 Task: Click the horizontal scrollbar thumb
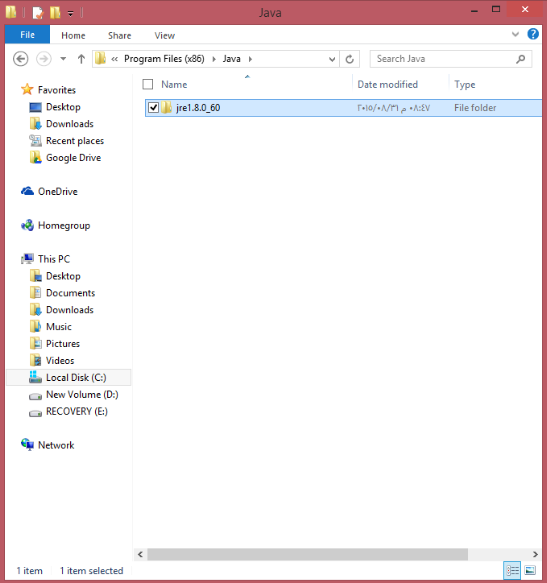pyautogui.click(x=307, y=554)
